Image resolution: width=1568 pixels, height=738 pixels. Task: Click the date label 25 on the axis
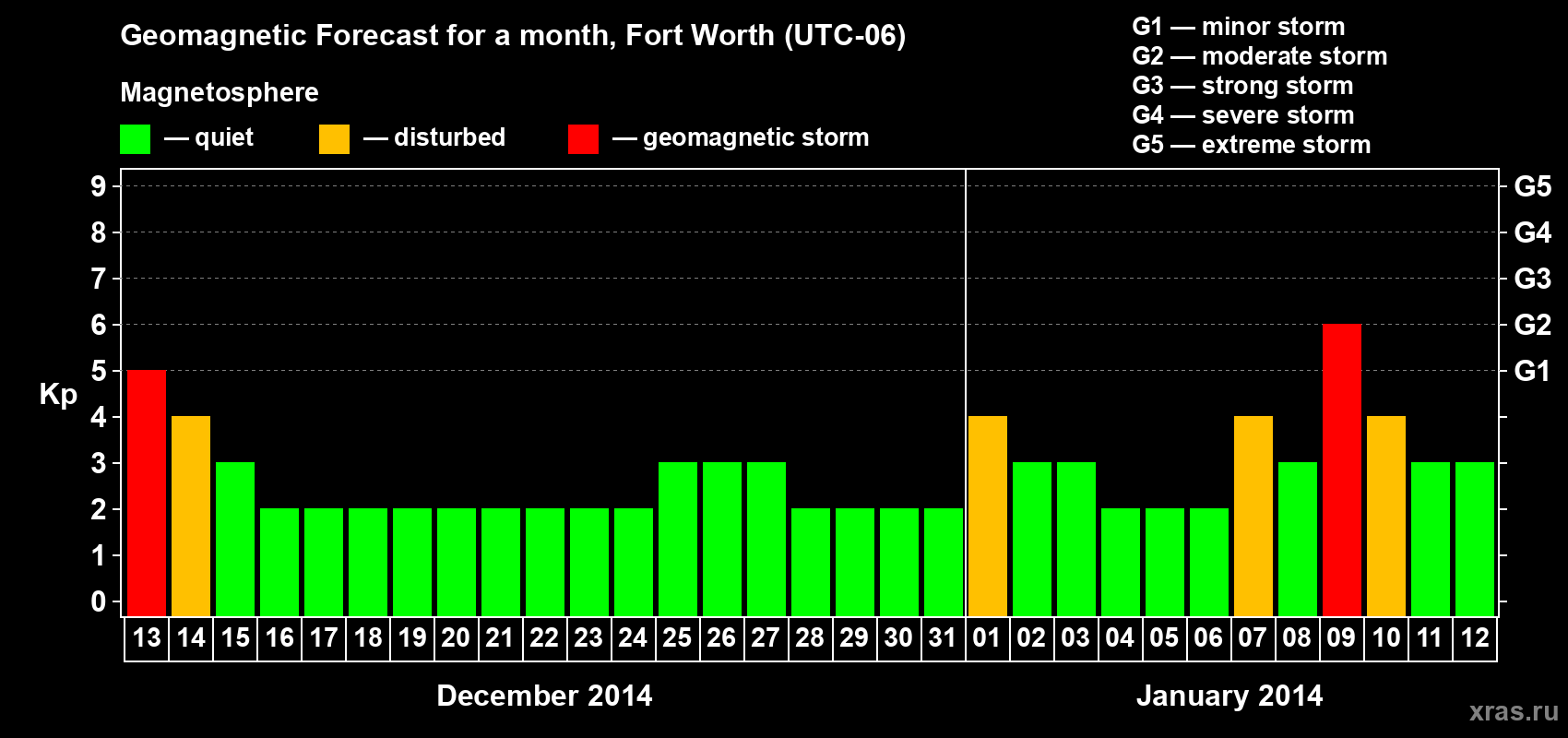click(x=677, y=637)
